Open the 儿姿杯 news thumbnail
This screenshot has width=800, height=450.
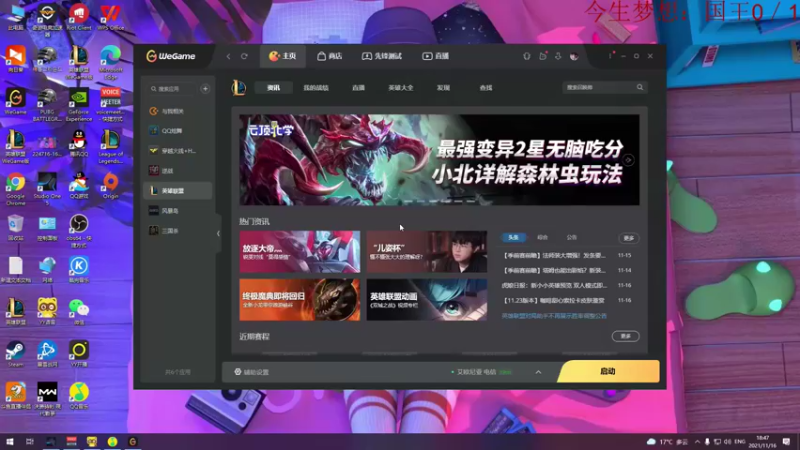pyautogui.click(x=427, y=252)
